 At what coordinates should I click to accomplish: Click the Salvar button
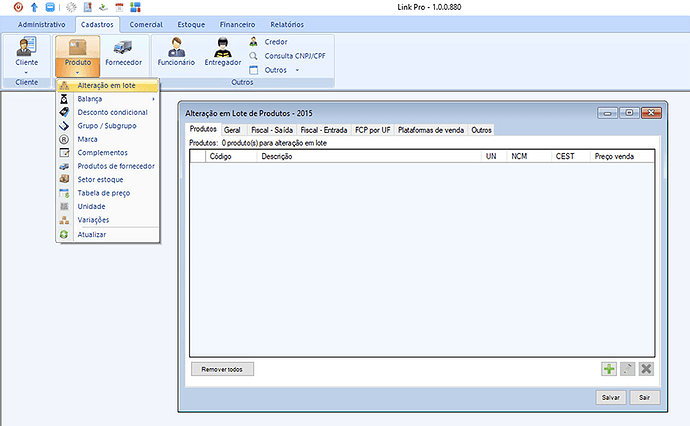coord(611,397)
